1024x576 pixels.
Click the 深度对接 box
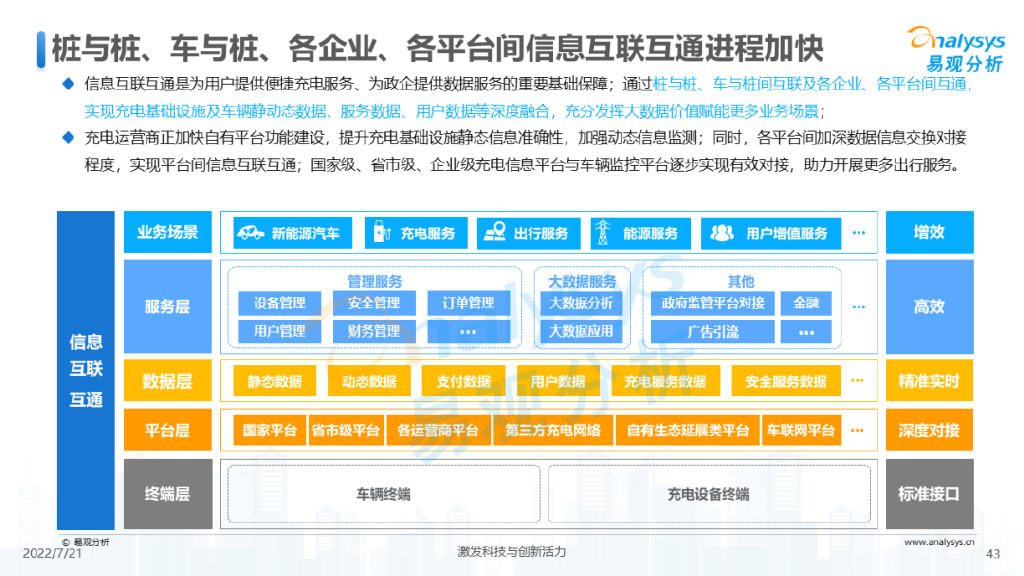coord(929,430)
